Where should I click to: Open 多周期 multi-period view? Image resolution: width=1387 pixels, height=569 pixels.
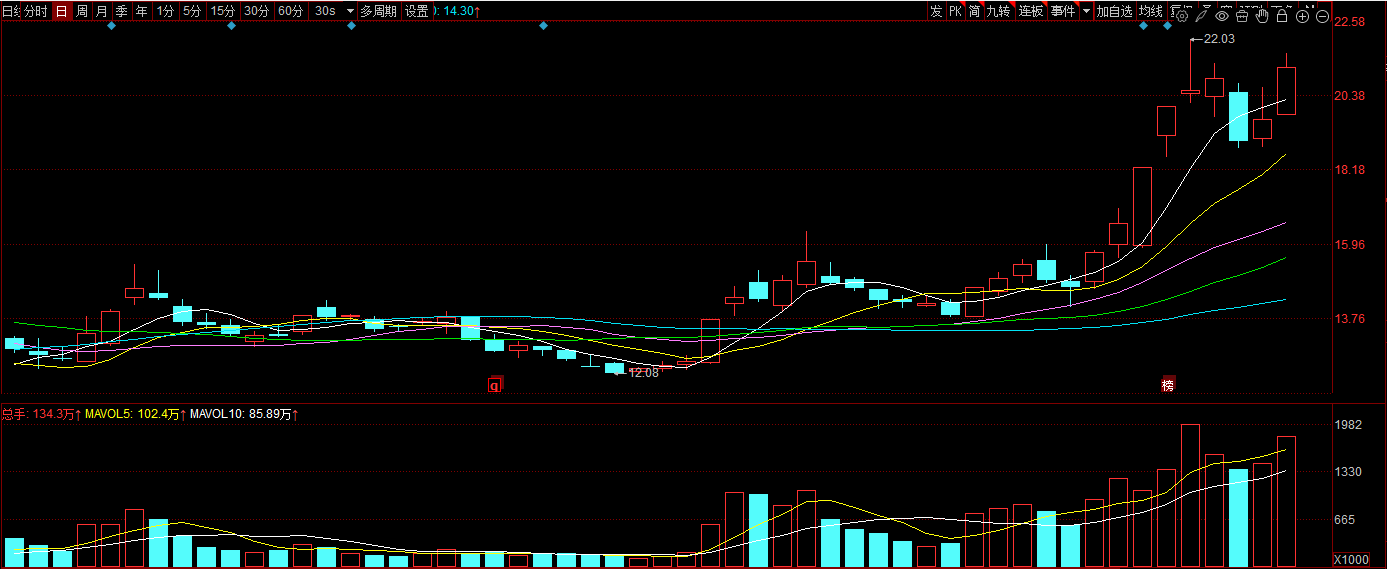[378, 11]
